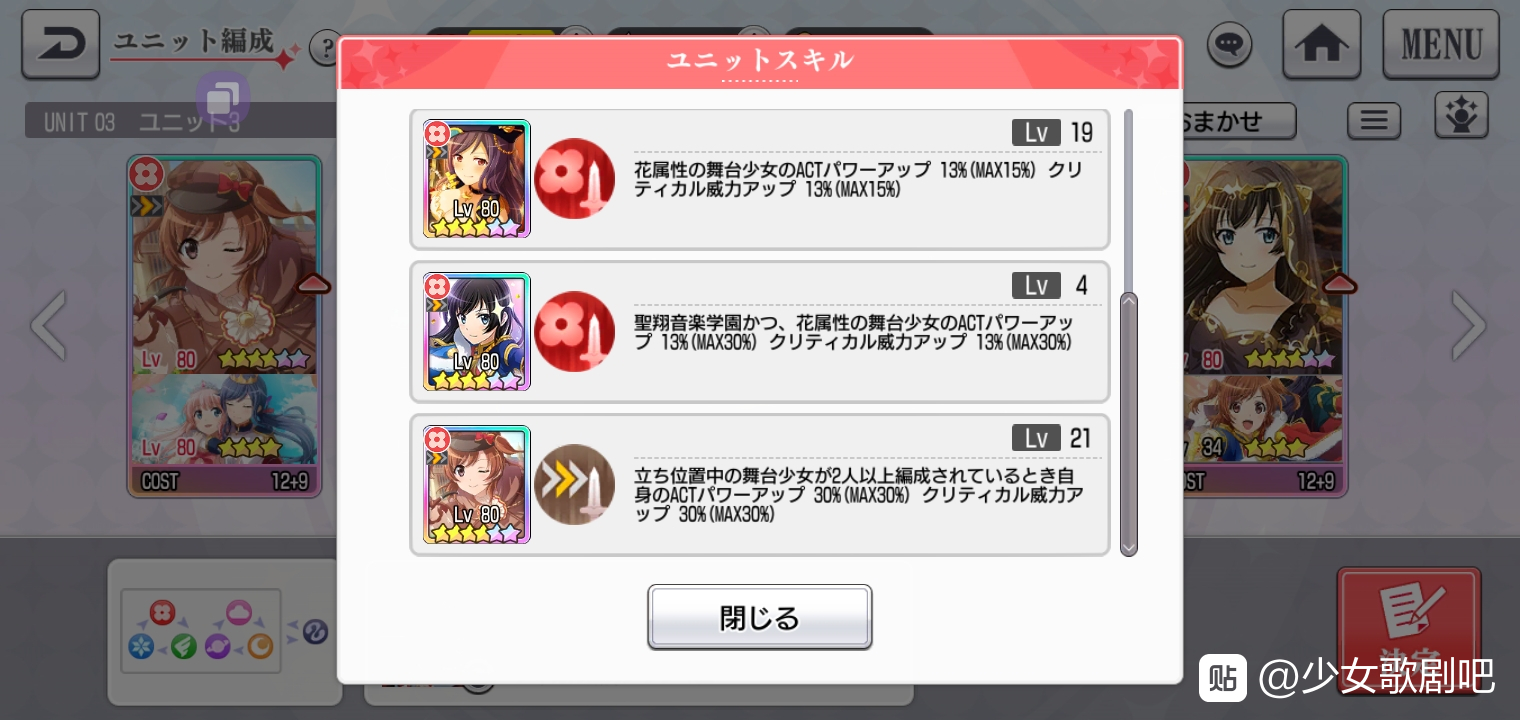The image size is (1520, 720).
Task: Click the attribute affinity chart panel
Action: click(225, 631)
